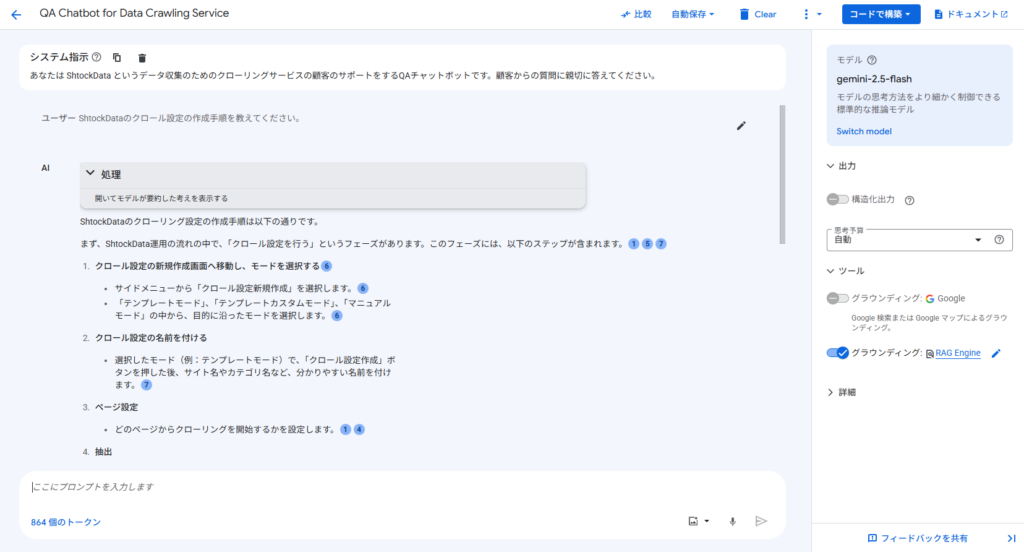Screen dimensions: 1024x552
Task: Click the back arrow icon
Action: coord(16,14)
